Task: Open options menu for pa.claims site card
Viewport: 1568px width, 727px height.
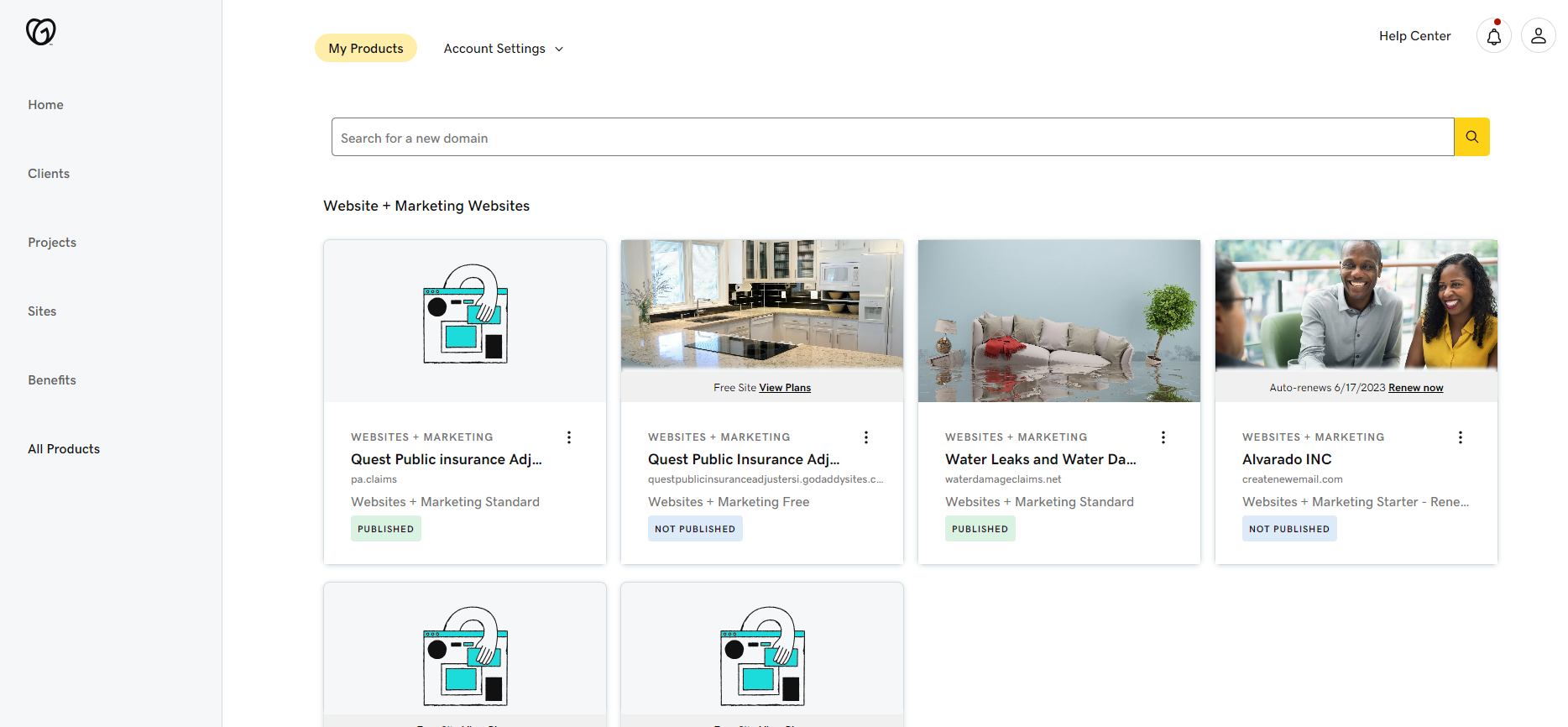Action: tap(569, 437)
